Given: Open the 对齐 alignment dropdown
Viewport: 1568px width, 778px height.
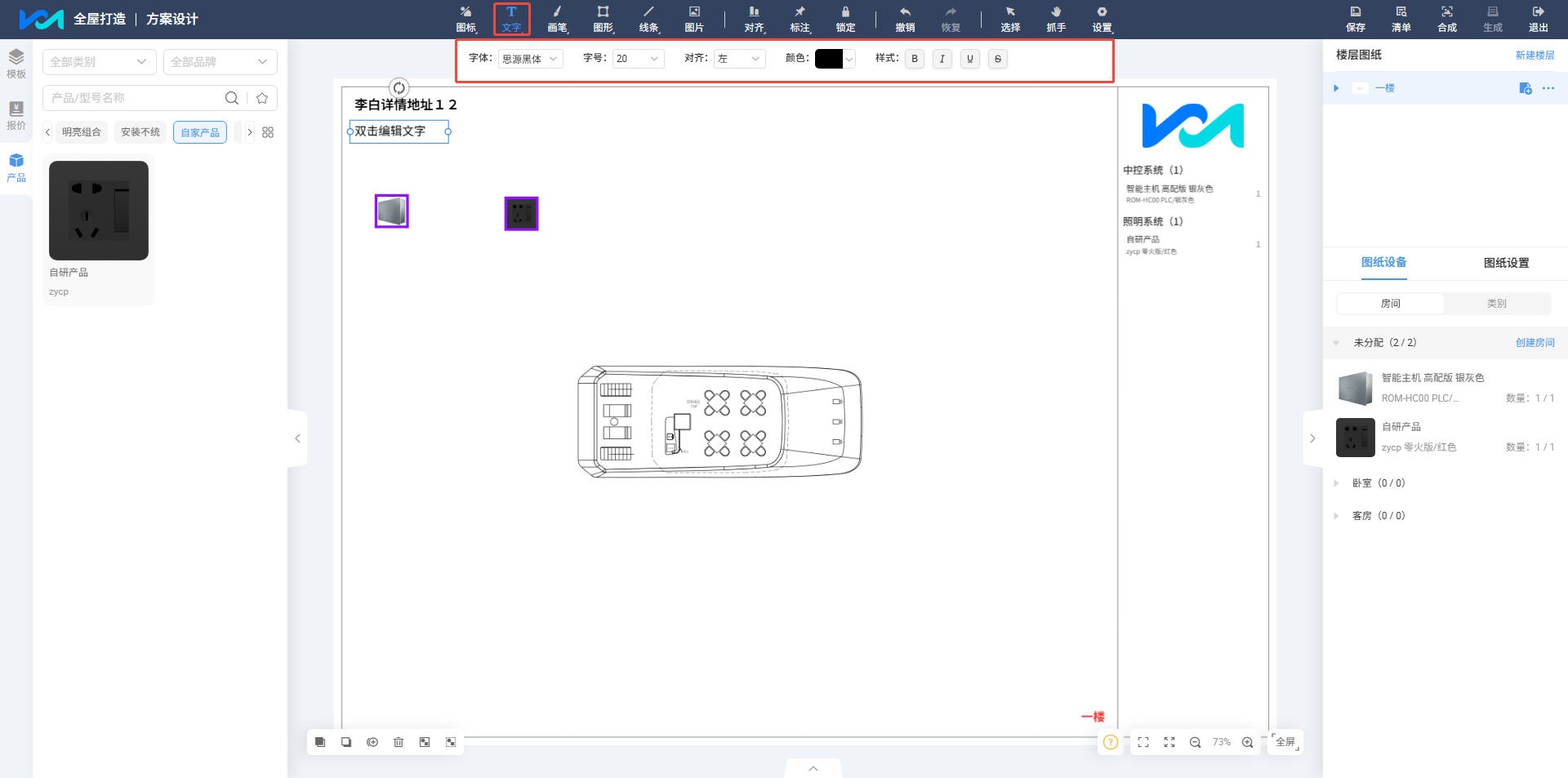Looking at the screenshot, I should pos(740,59).
